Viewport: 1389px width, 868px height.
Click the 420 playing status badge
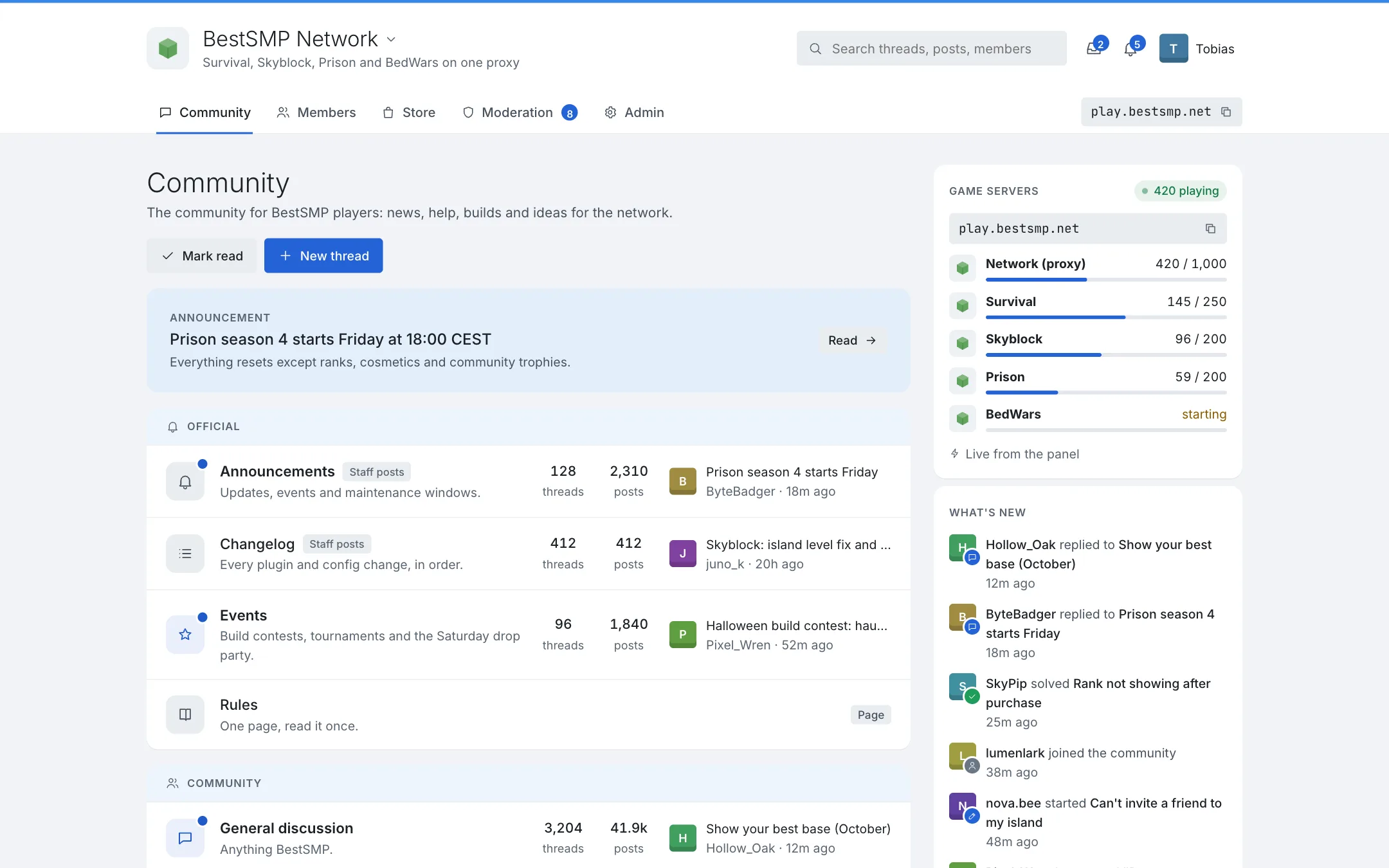click(1181, 191)
